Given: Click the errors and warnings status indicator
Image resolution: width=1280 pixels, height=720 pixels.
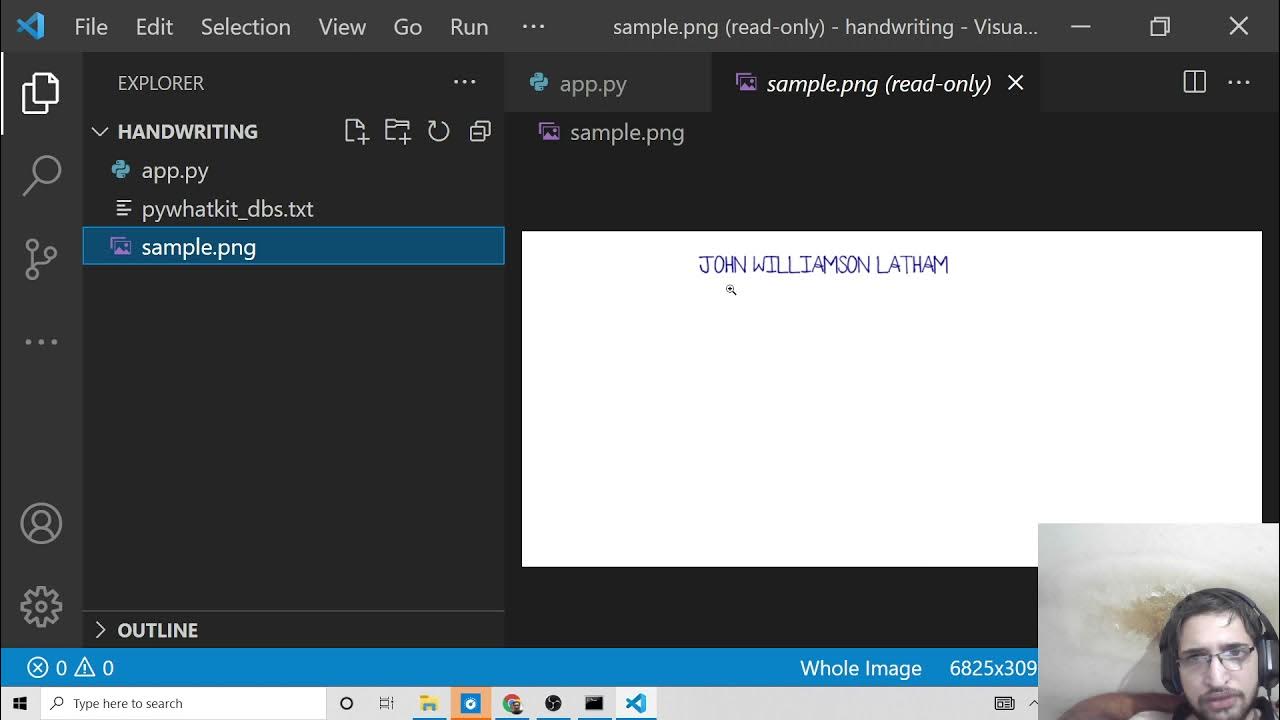Looking at the screenshot, I should coord(70,668).
